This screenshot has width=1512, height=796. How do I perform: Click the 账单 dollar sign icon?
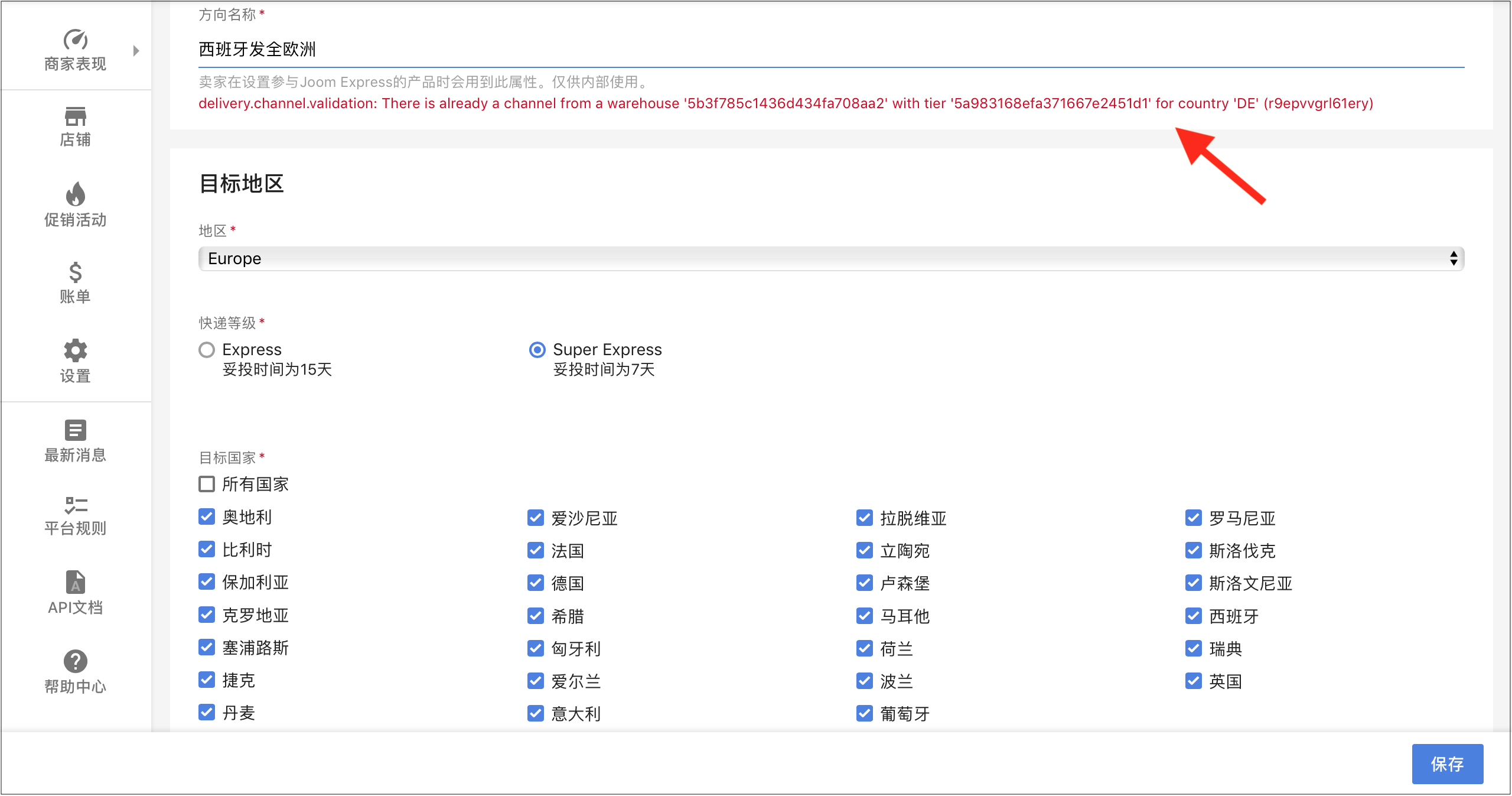[76, 272]
